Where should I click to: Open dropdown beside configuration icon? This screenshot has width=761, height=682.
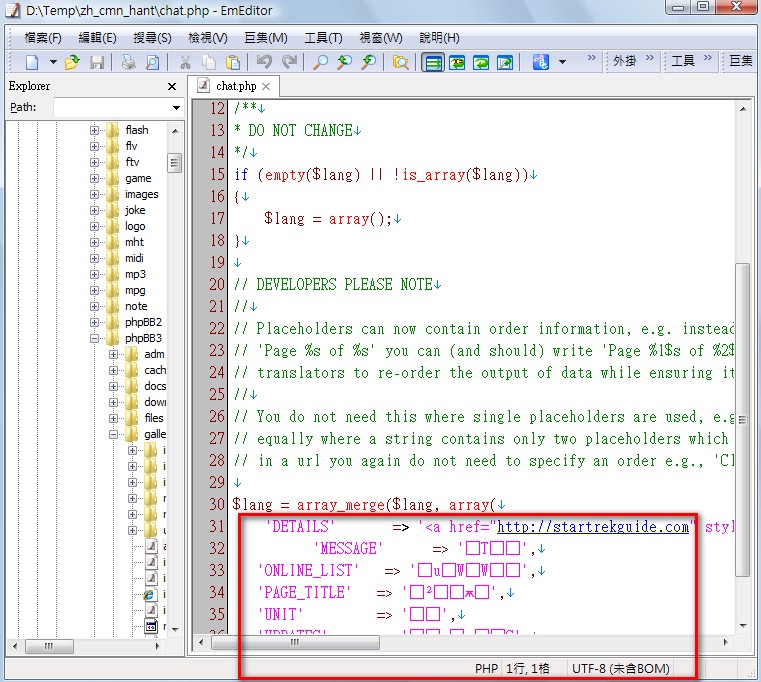[562, 62]
